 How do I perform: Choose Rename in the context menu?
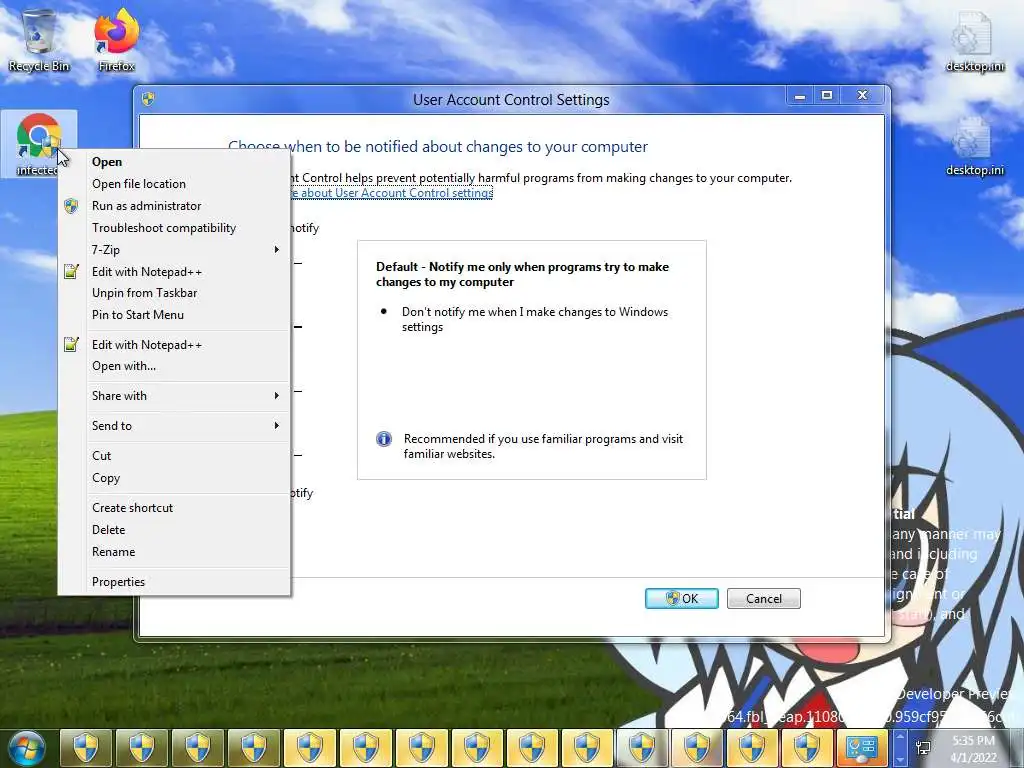coord(174,552)
